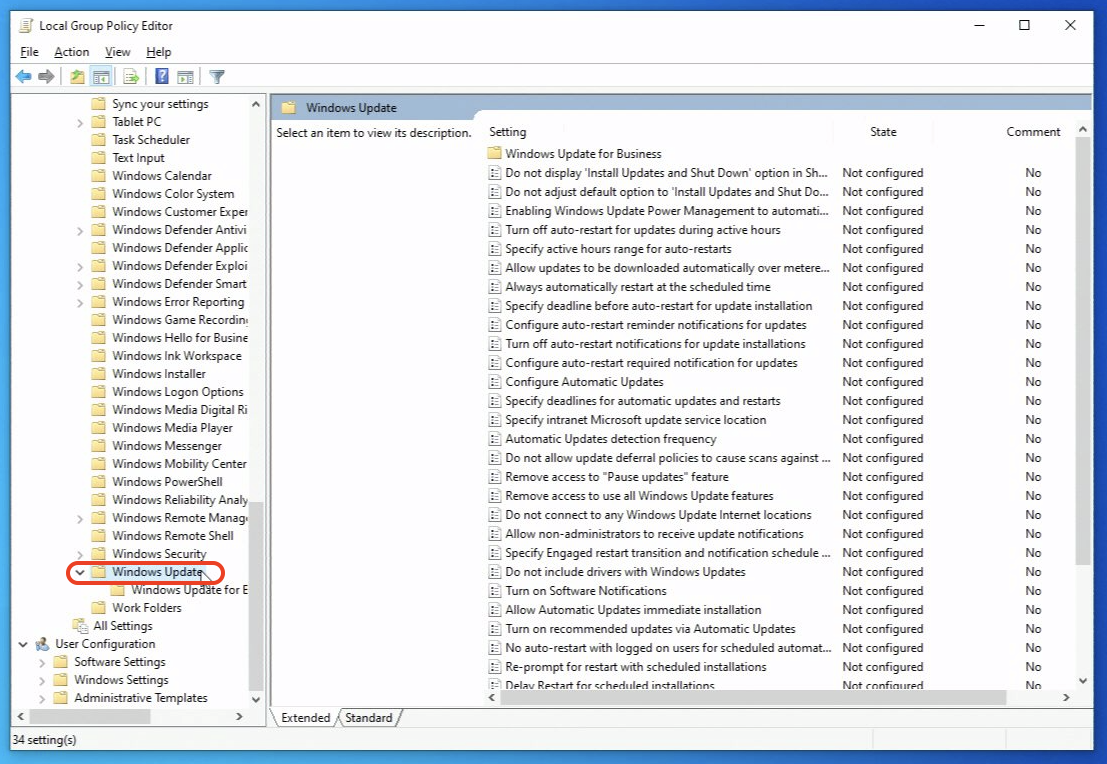The width and height of the screenshot is (1107, 764).
Task: Expand the Windows Security node
Action: 80,555
